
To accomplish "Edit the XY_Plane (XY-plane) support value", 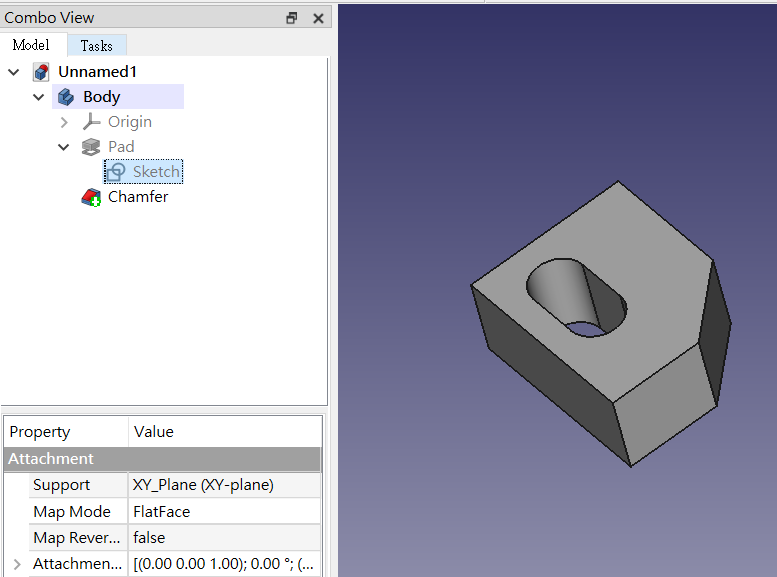I will (x=224, y=485).
